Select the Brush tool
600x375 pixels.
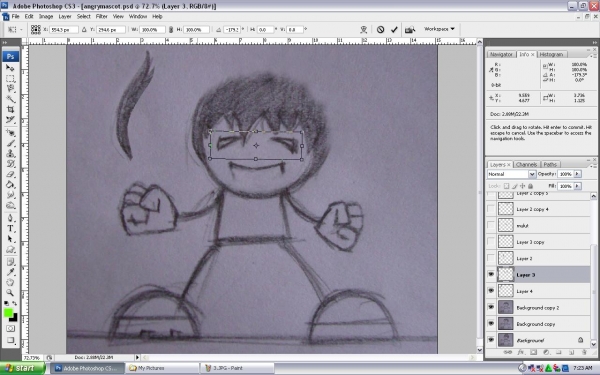pos(10,143)
